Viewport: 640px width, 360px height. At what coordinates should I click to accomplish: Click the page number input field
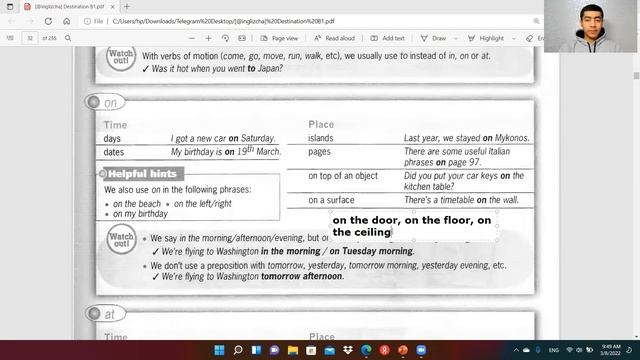click(x=30, y=38)
